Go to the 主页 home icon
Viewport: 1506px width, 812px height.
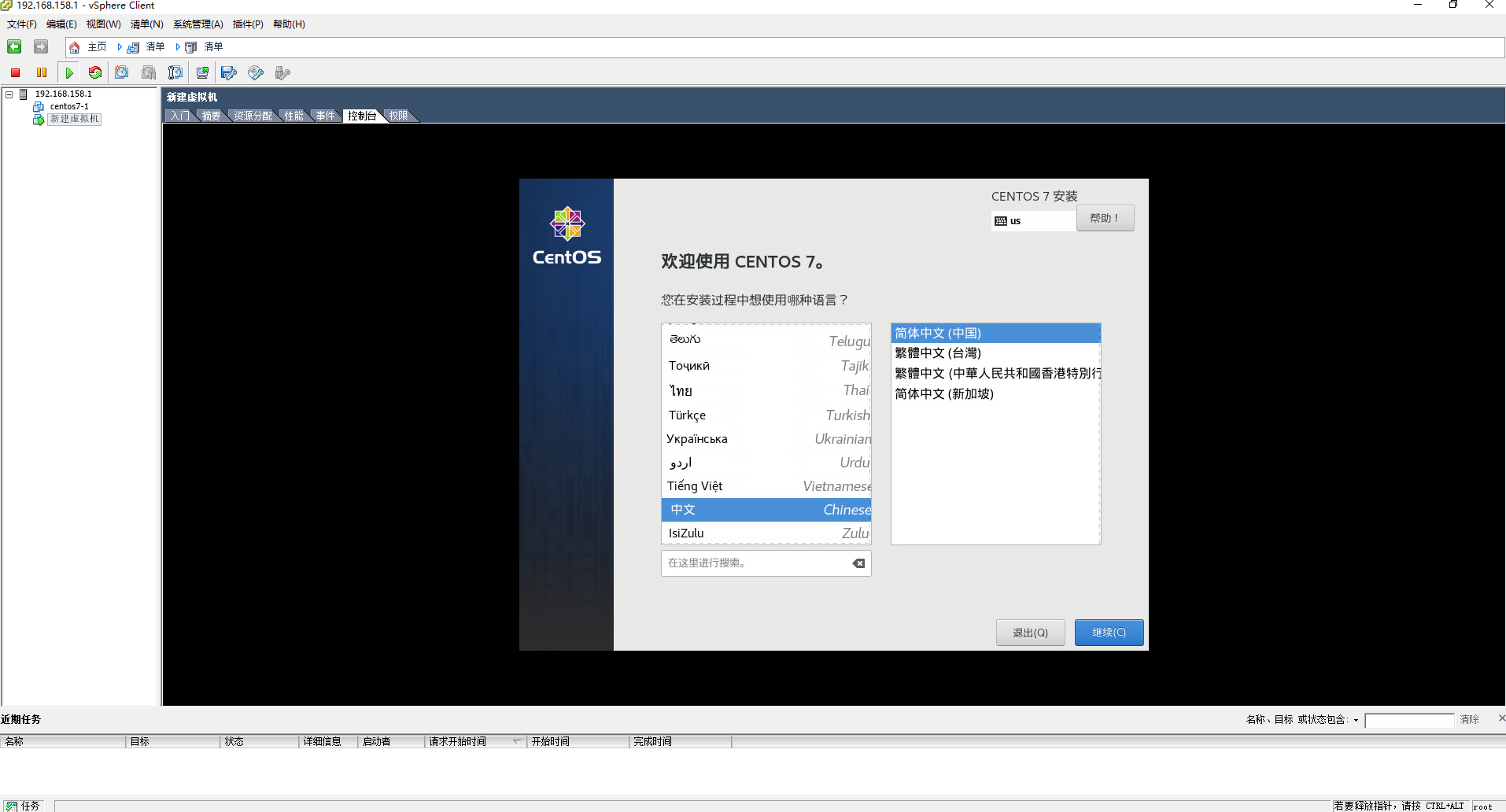74,47
